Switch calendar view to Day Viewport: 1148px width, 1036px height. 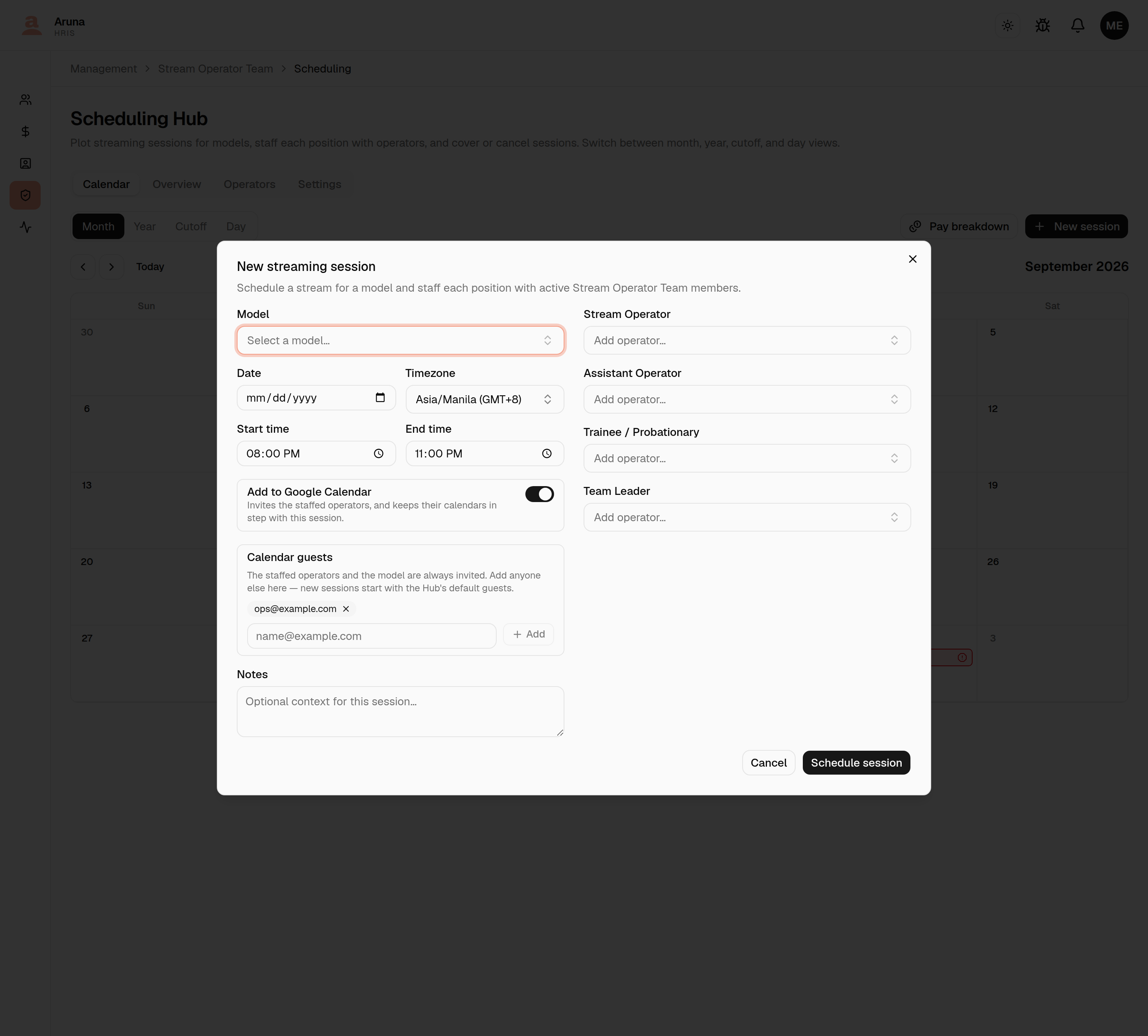coord(236,227)
